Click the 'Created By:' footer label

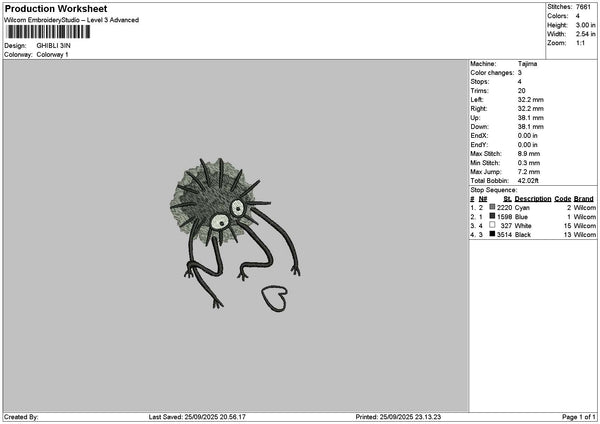click(21, 417)
